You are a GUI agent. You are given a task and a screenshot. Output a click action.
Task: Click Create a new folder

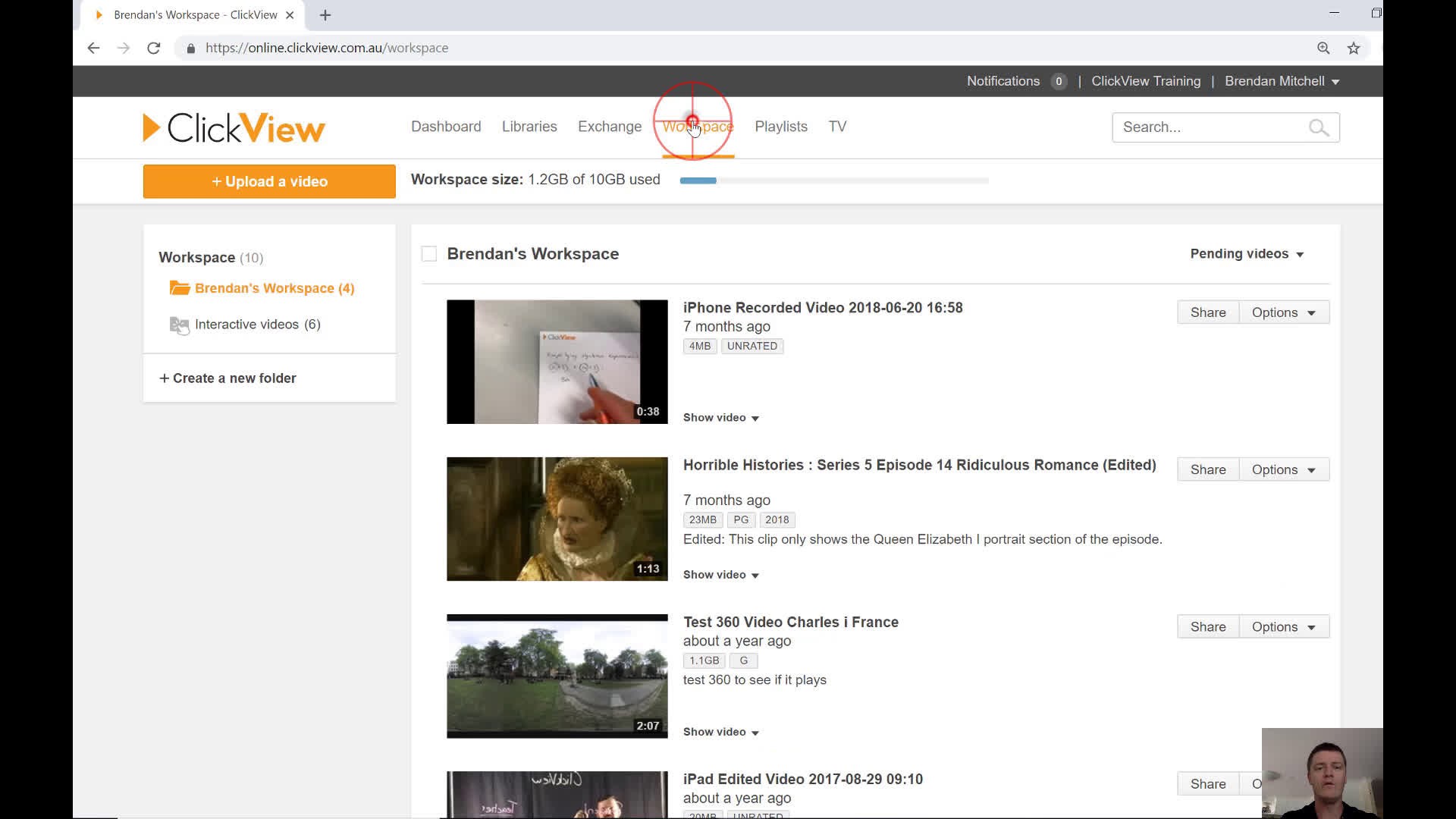pyautogui.click(x=227, y=378)
